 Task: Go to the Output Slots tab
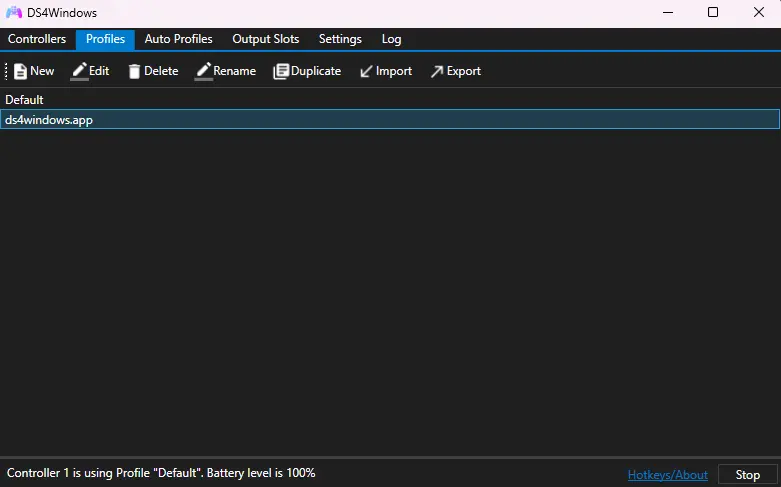[x=265, y=39]
